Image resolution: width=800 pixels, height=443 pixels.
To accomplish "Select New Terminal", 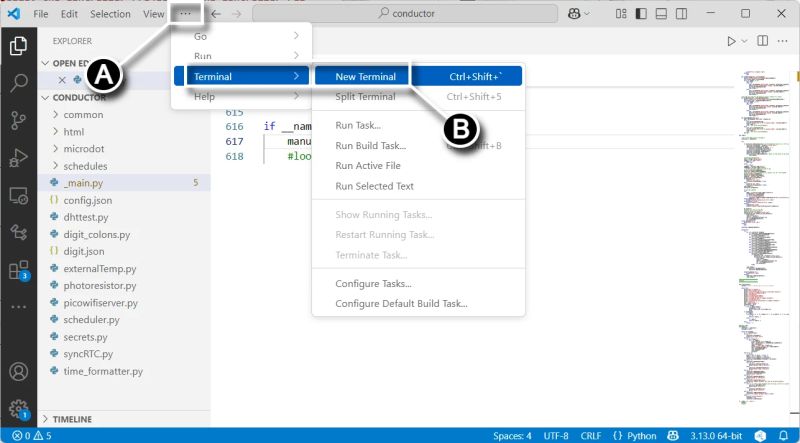I will click(418, 77).
